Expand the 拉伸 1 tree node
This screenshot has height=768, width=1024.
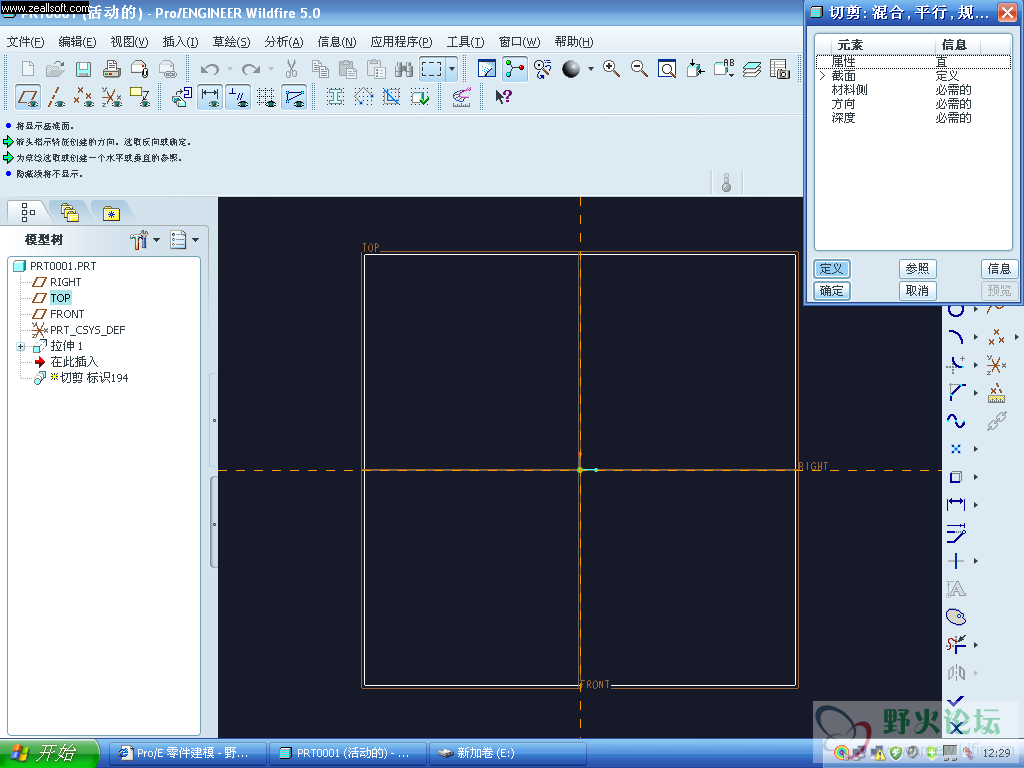click(x=21, y=346)
